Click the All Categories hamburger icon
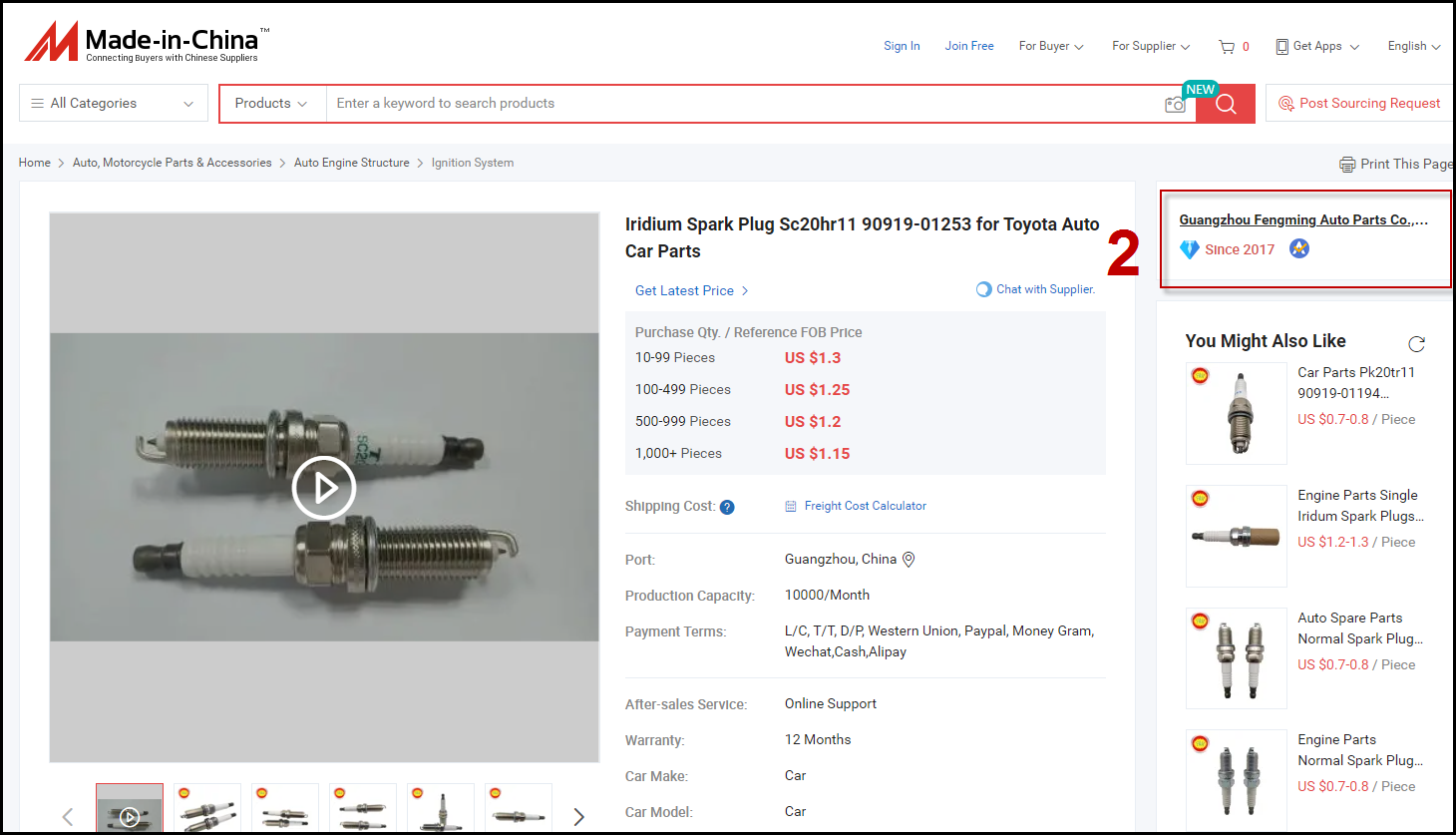The width and height of the screenshot is (1456, 835). point(38,104)
